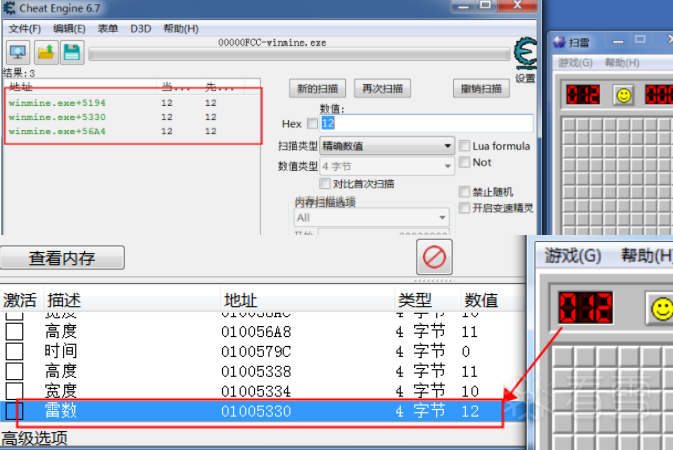Activate checkbox for 时间 row
Viewport: 673px width, 450px height.
14,351
